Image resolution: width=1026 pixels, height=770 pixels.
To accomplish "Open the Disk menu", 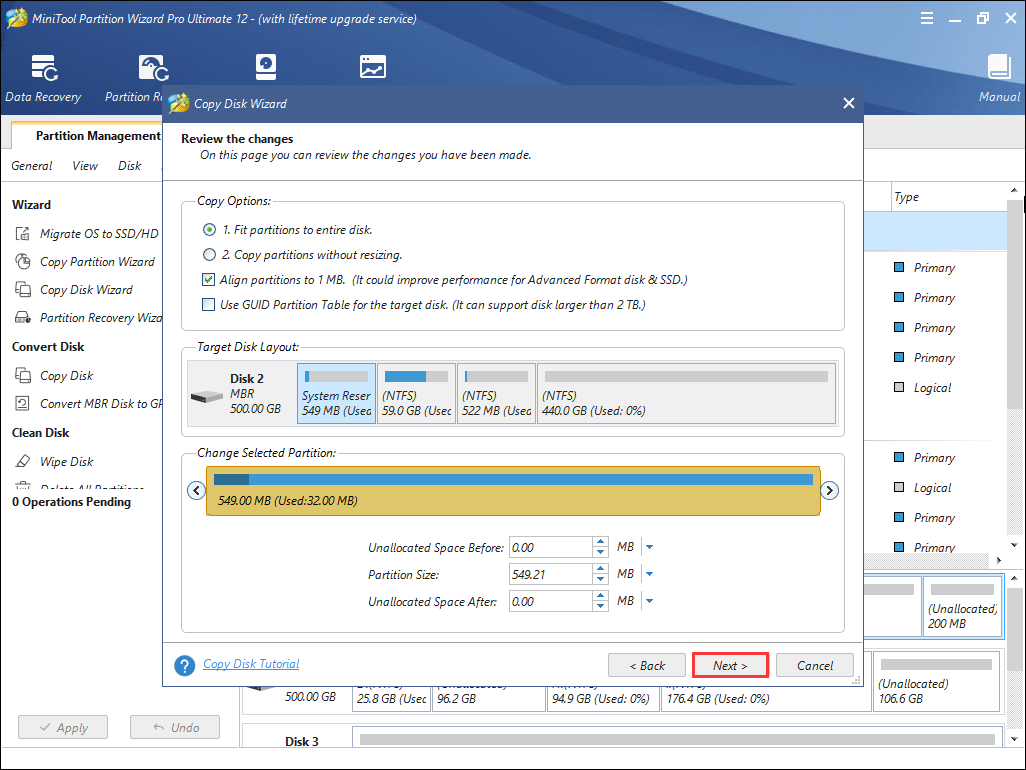I will tap(130, 166).
